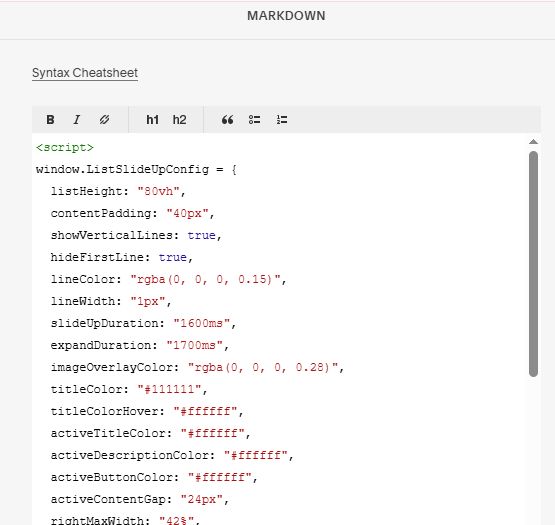
Task: Place cursor at the "80vh" listHeight value
Action: point(159,191)
